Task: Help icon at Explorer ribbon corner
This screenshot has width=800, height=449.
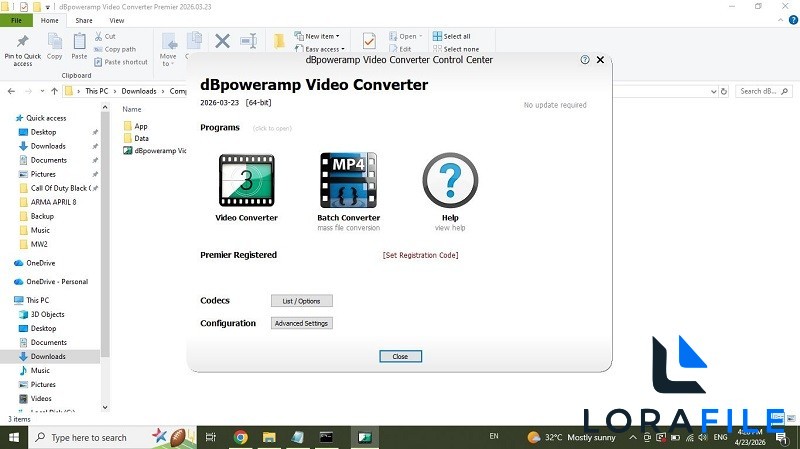Action: coord(793,20)
